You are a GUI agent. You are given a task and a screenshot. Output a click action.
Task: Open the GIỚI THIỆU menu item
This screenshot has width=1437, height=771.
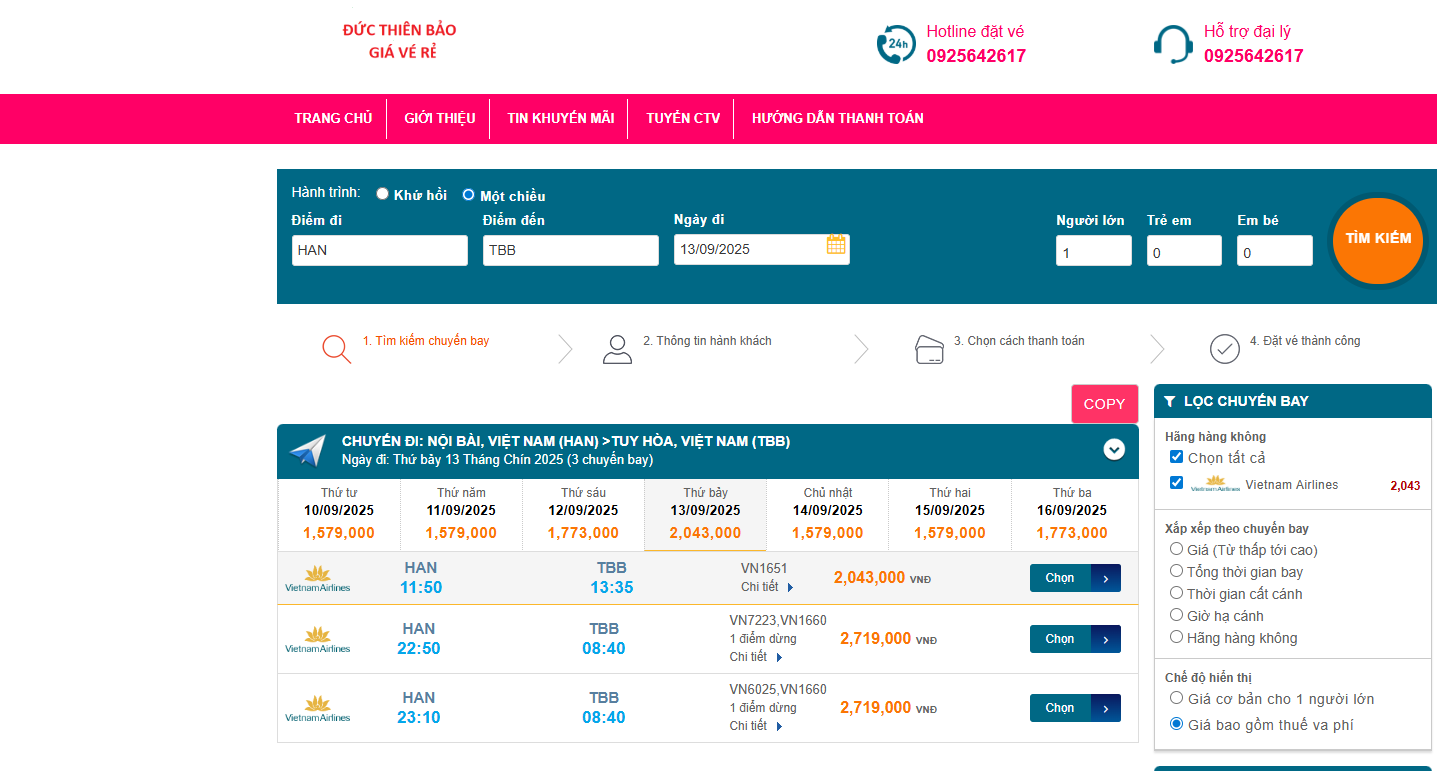click(440, 118)
